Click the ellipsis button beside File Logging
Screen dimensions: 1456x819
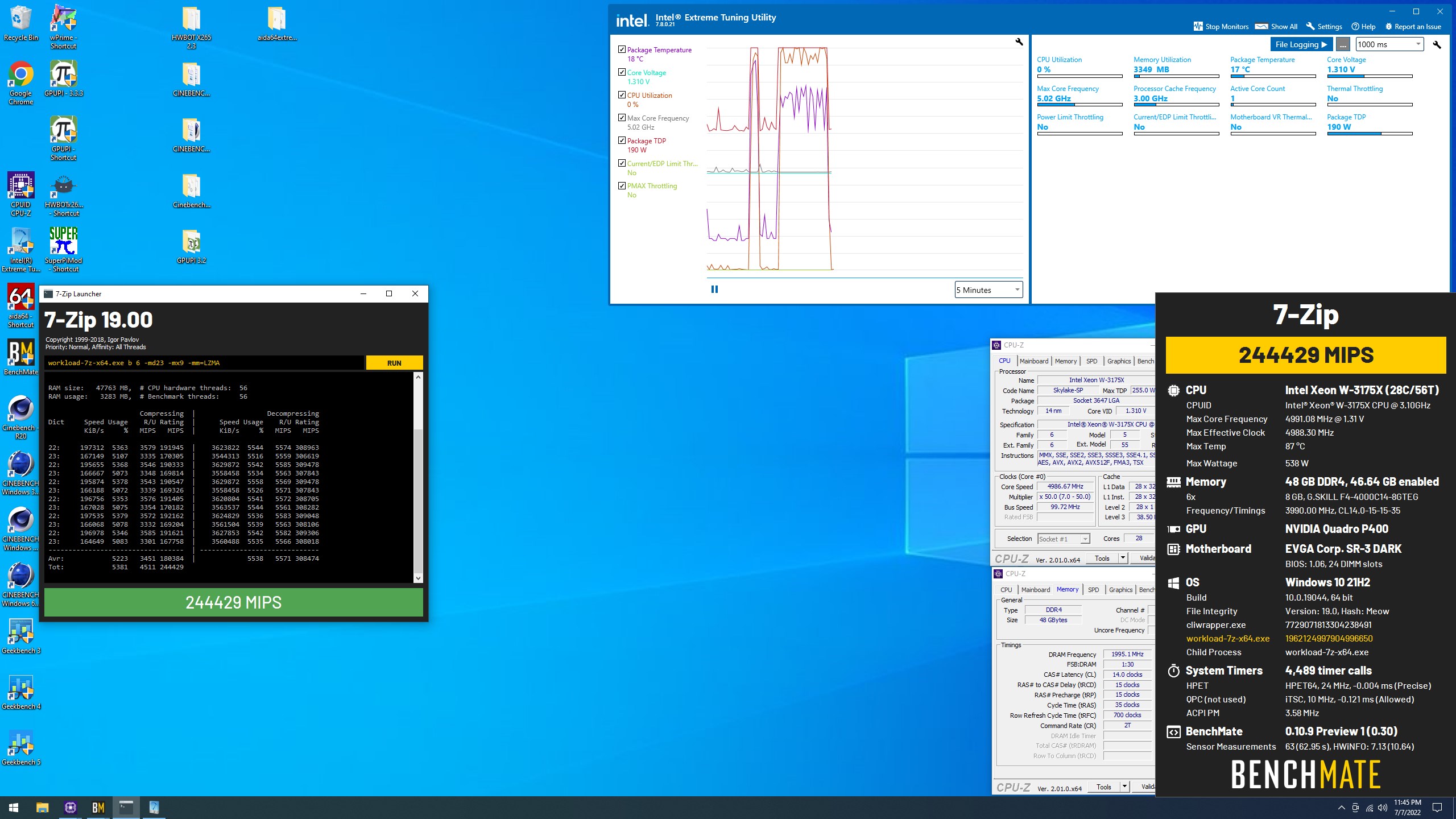tap(1343, 44)
